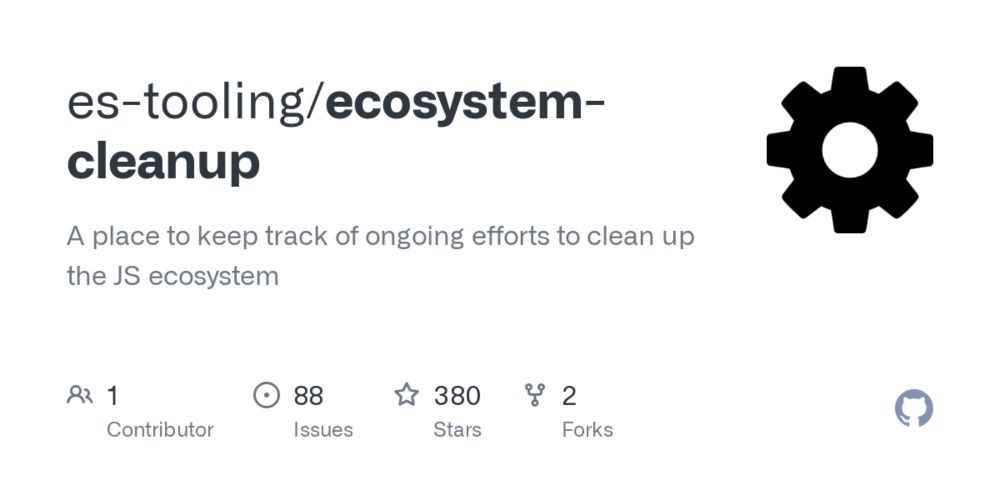The image size is (1000, 500).
Task: Click the issues count '88'
Action: (309, 396)
